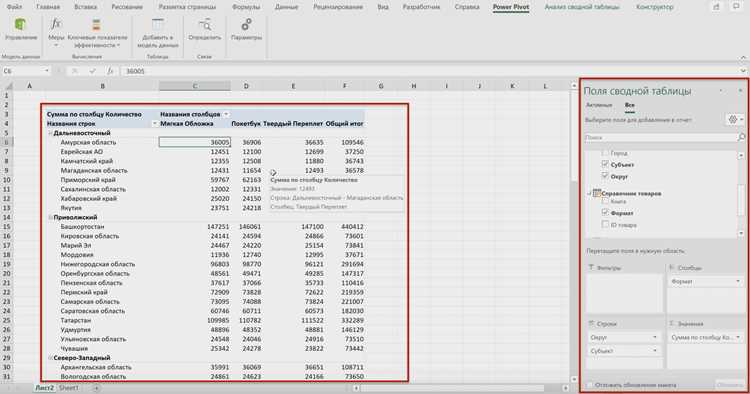Switch to the Конструктор ribbon tab
The width and height of the screenshot is (750, 394).
click(x=655, y=7)
